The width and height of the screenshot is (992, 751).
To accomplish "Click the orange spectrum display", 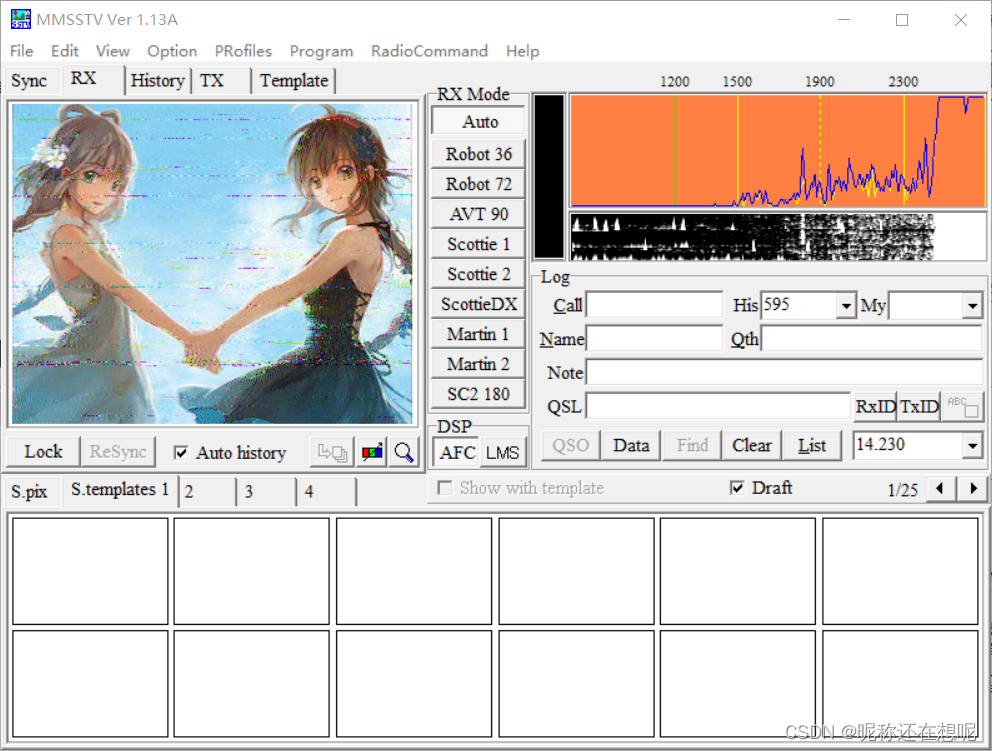I will tap(778, 151).
